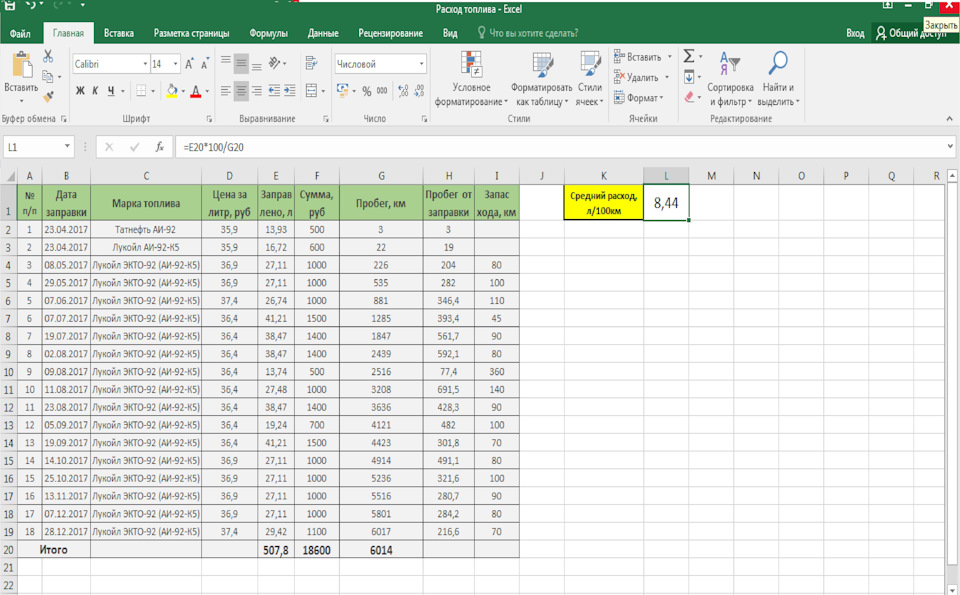The width and height of the screenshot is (960, 595).
Task: Select the Format Painter brush icon
Action: [48, 97]
